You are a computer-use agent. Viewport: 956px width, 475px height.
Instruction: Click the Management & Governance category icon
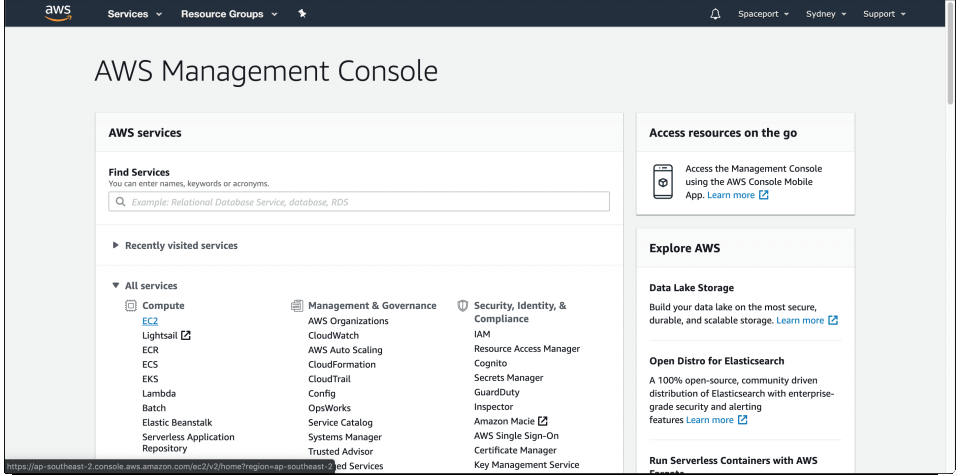pyautogui.click(x=297, y=306)
